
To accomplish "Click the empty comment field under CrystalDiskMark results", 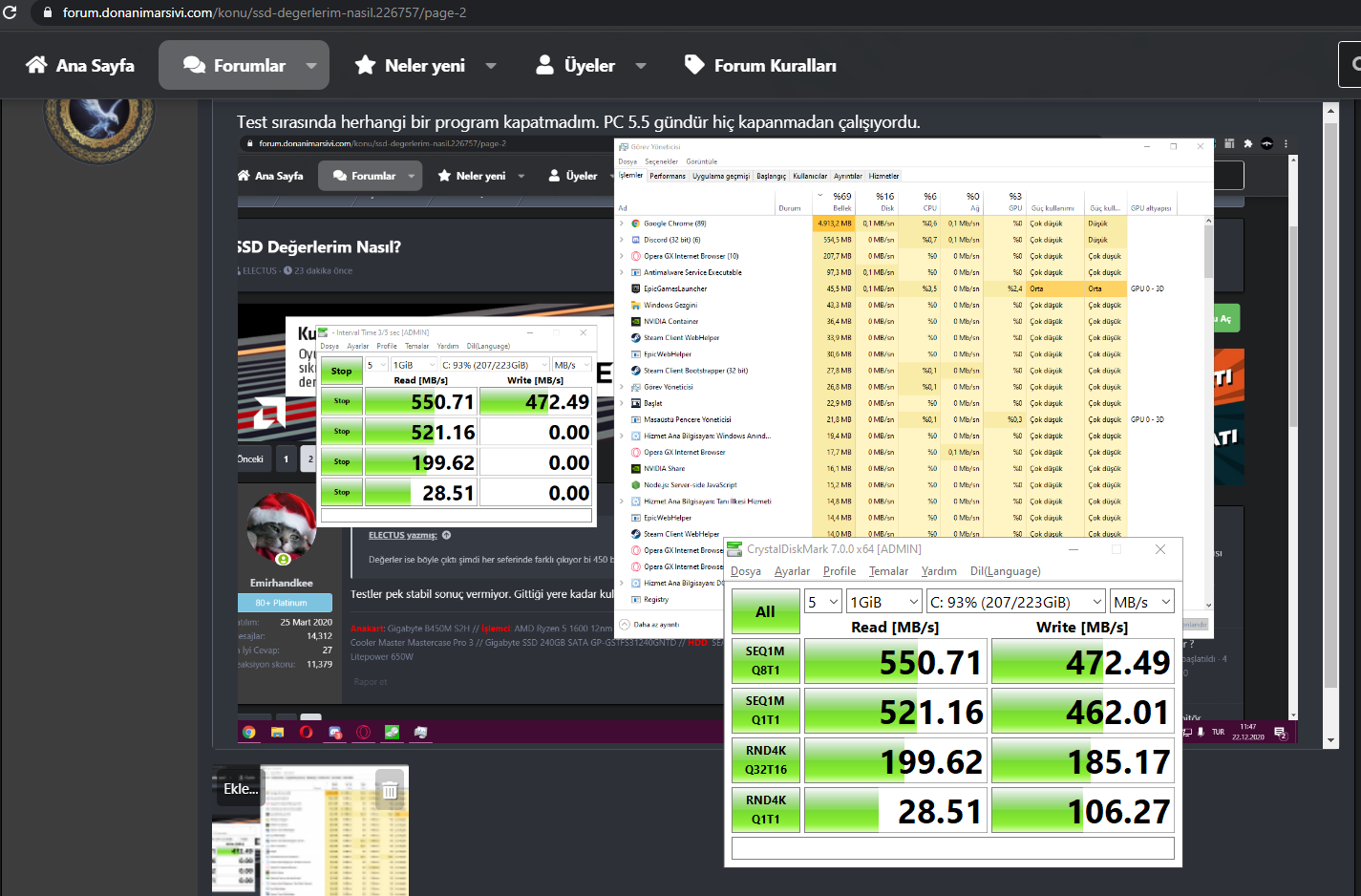I will click(953, 848).
